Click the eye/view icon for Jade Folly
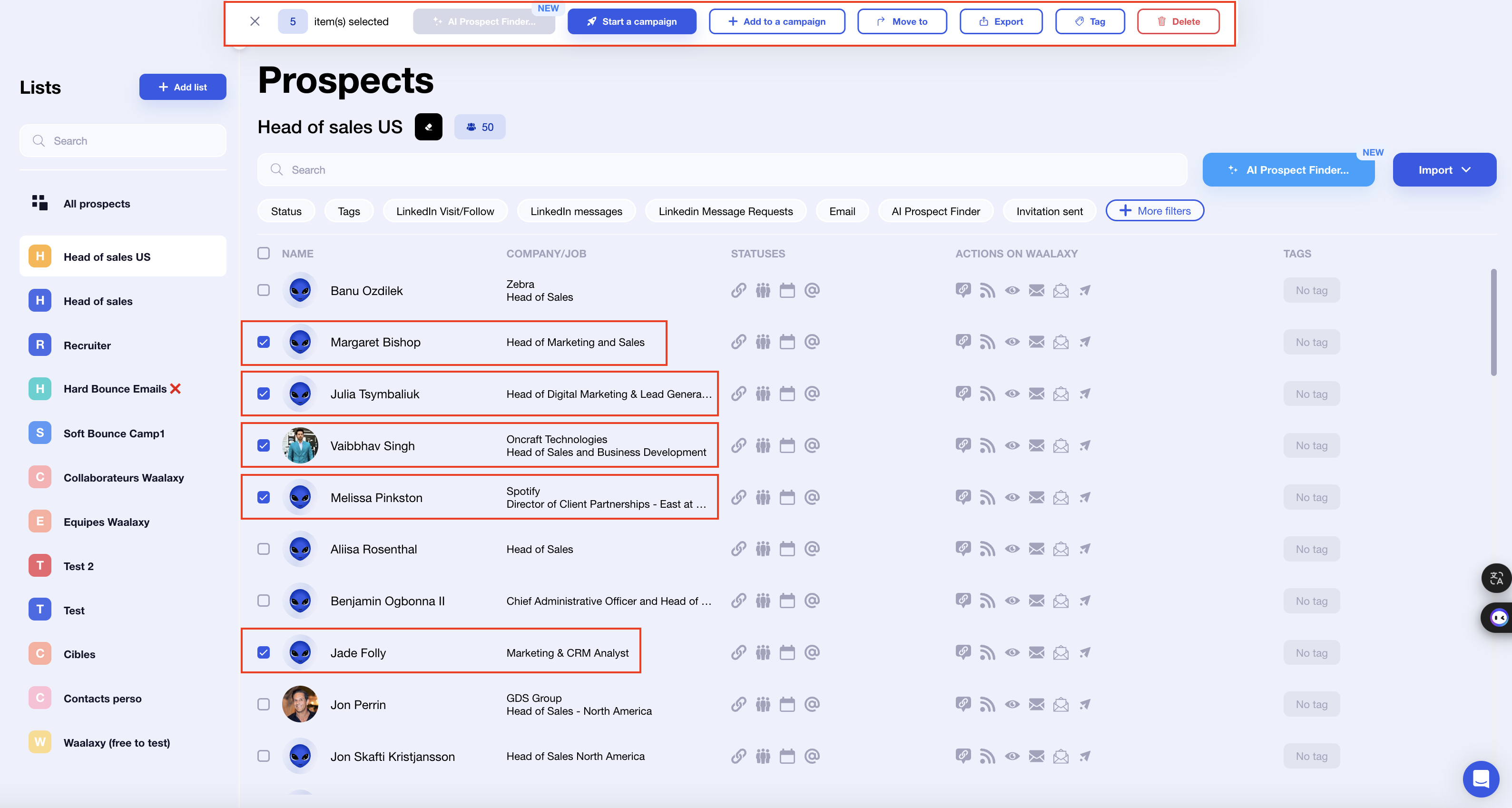Screen dimensions: 1512x808 coord(1012,652)
